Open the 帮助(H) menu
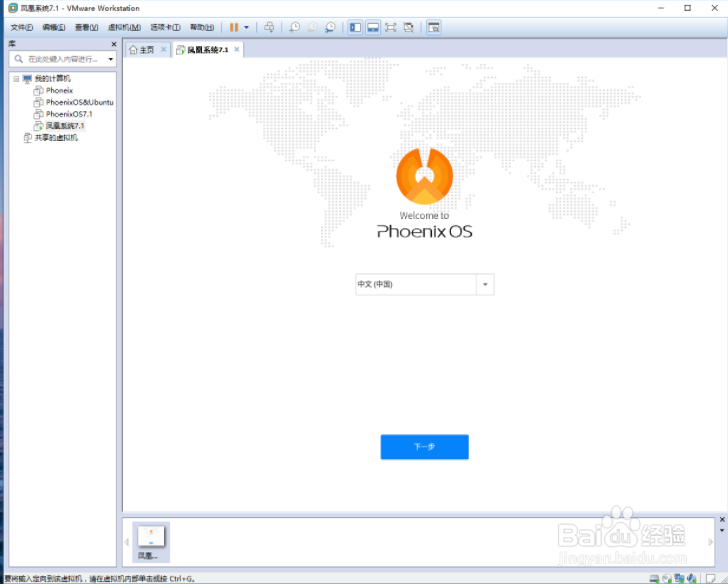This screenshot has height=584, width=728. (202, 27)
